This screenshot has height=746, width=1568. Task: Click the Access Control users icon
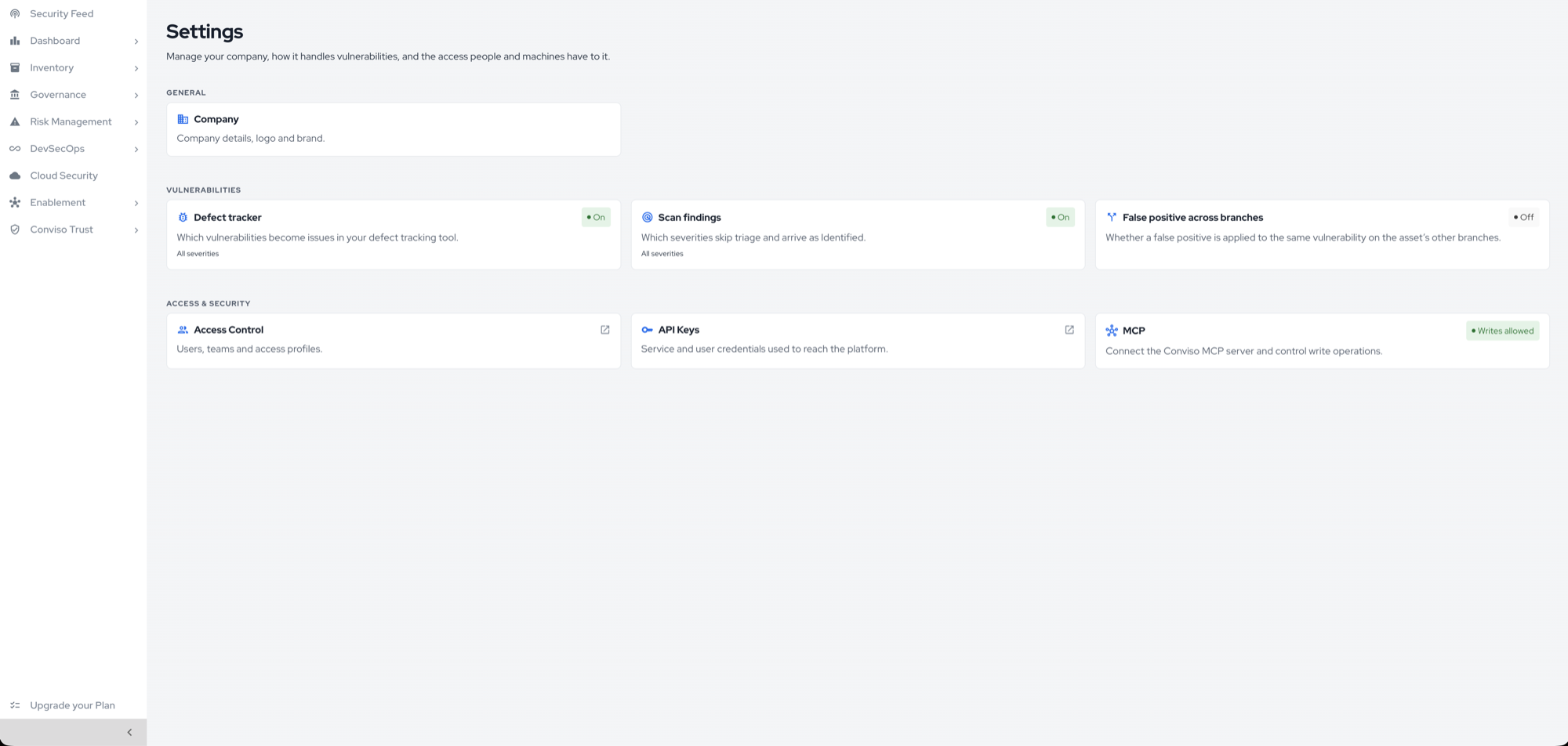pos(183,330)
